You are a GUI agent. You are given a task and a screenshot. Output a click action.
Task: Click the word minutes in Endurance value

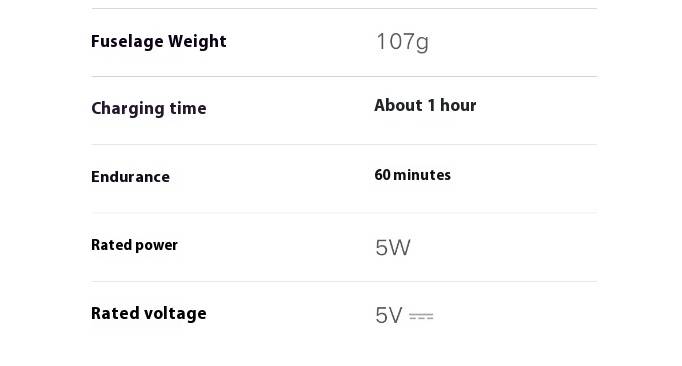click(x=422, y=175)
